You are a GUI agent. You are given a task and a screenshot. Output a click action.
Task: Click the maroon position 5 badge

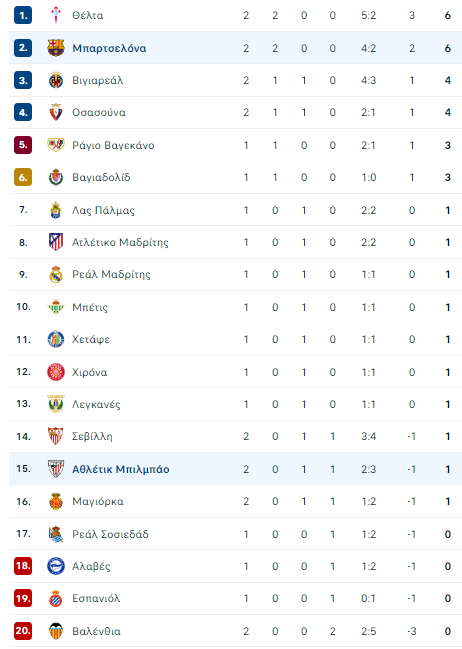click(x=23, y=145)
